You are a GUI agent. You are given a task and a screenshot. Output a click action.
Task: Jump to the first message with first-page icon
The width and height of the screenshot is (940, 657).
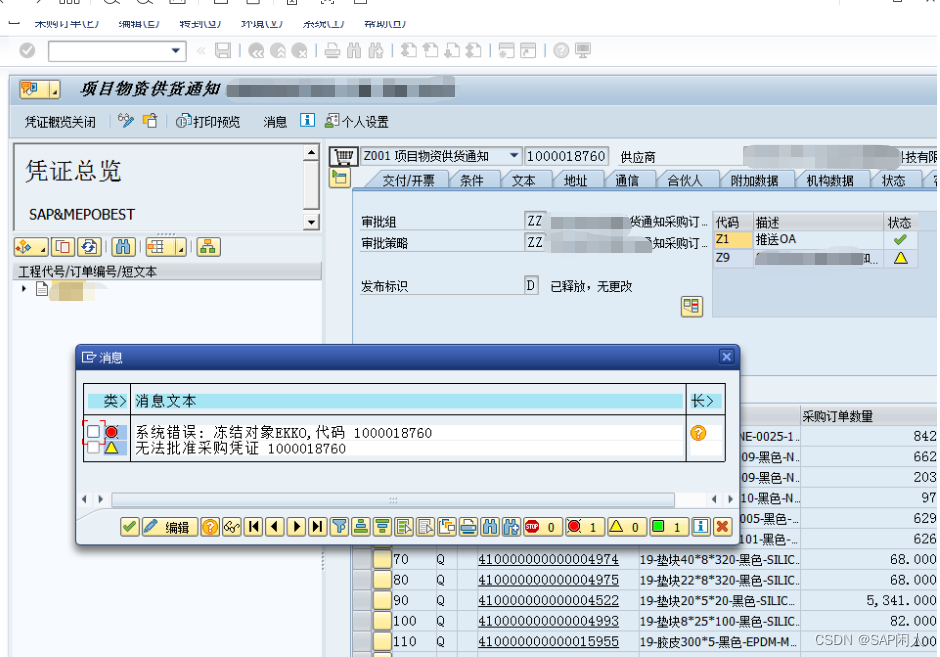pos(254,527)
